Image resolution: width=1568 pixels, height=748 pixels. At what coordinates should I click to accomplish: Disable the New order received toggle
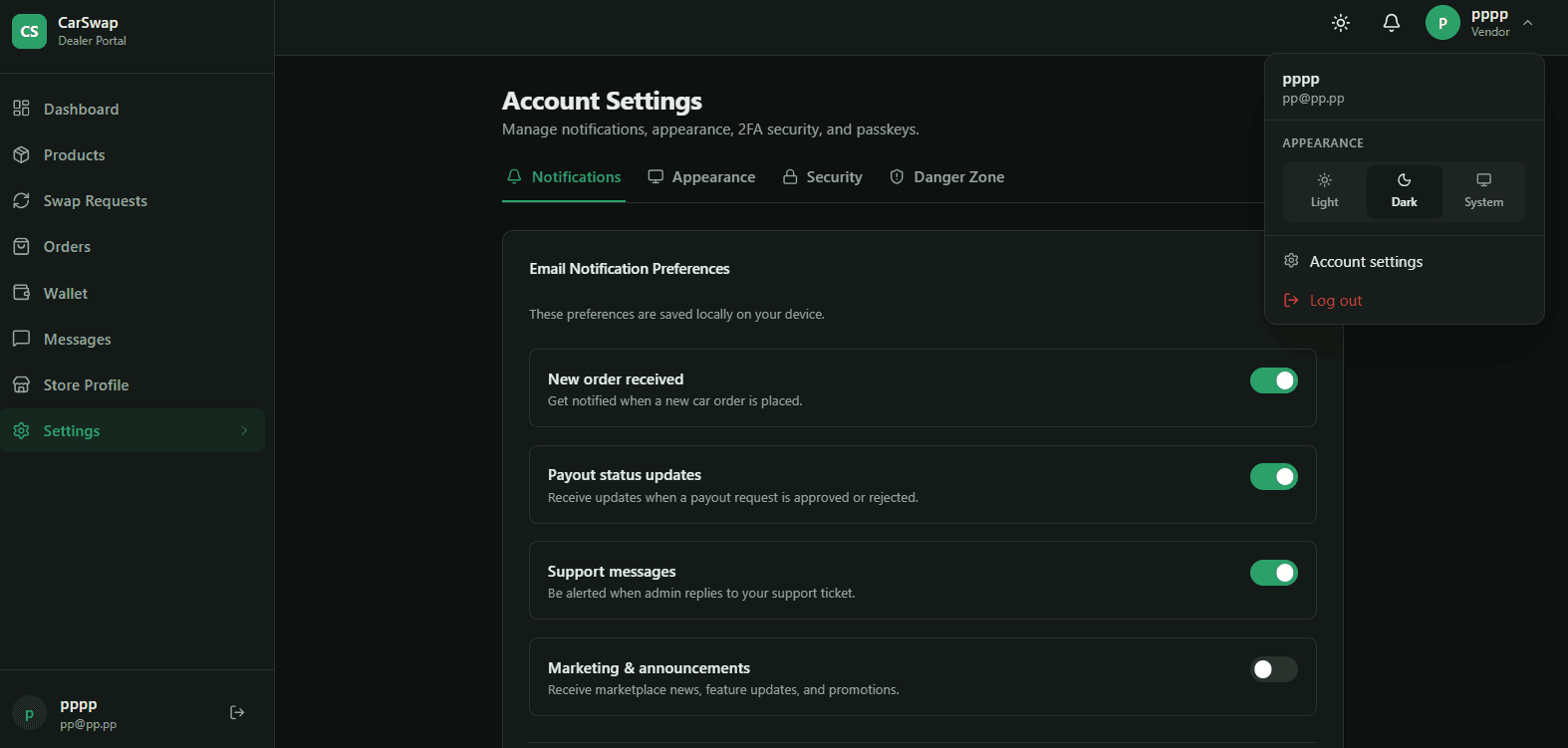click(x=1274, y=380)
